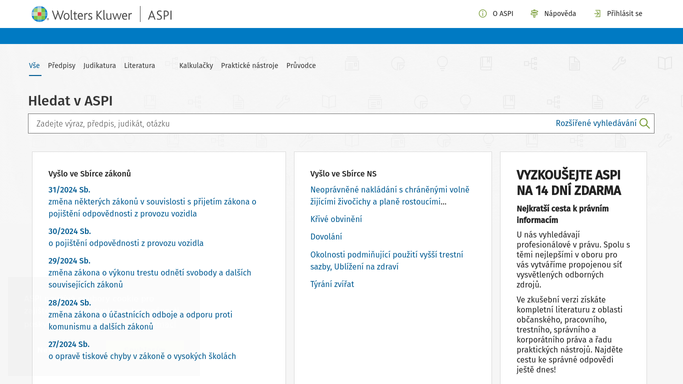Screen dimensions: 683x384
Task: Focus the Hledat v ASPI search field
Action: coord(292,124)
